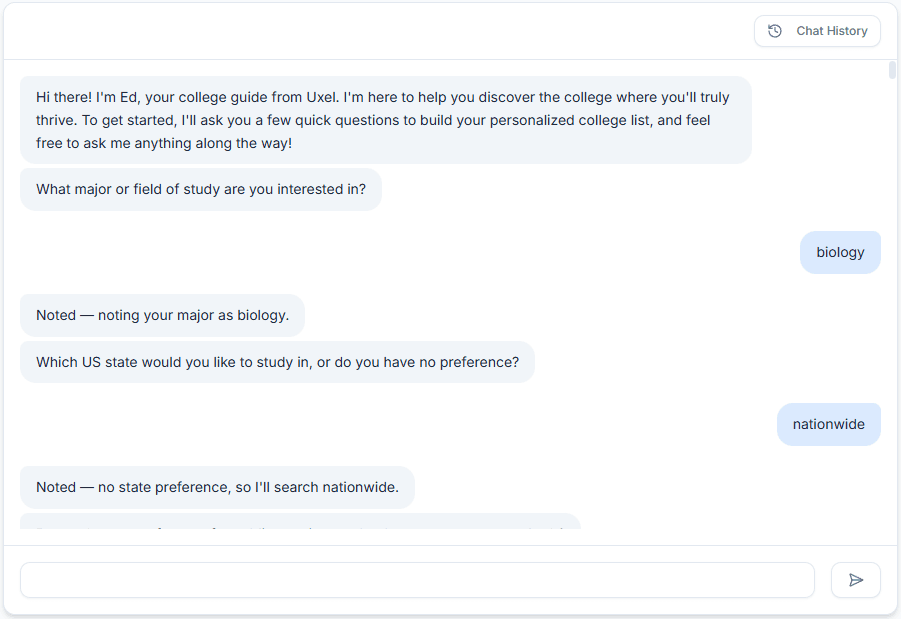Send message with paper plane icon
Screen dimensions: 901x619
click(856, 580)
